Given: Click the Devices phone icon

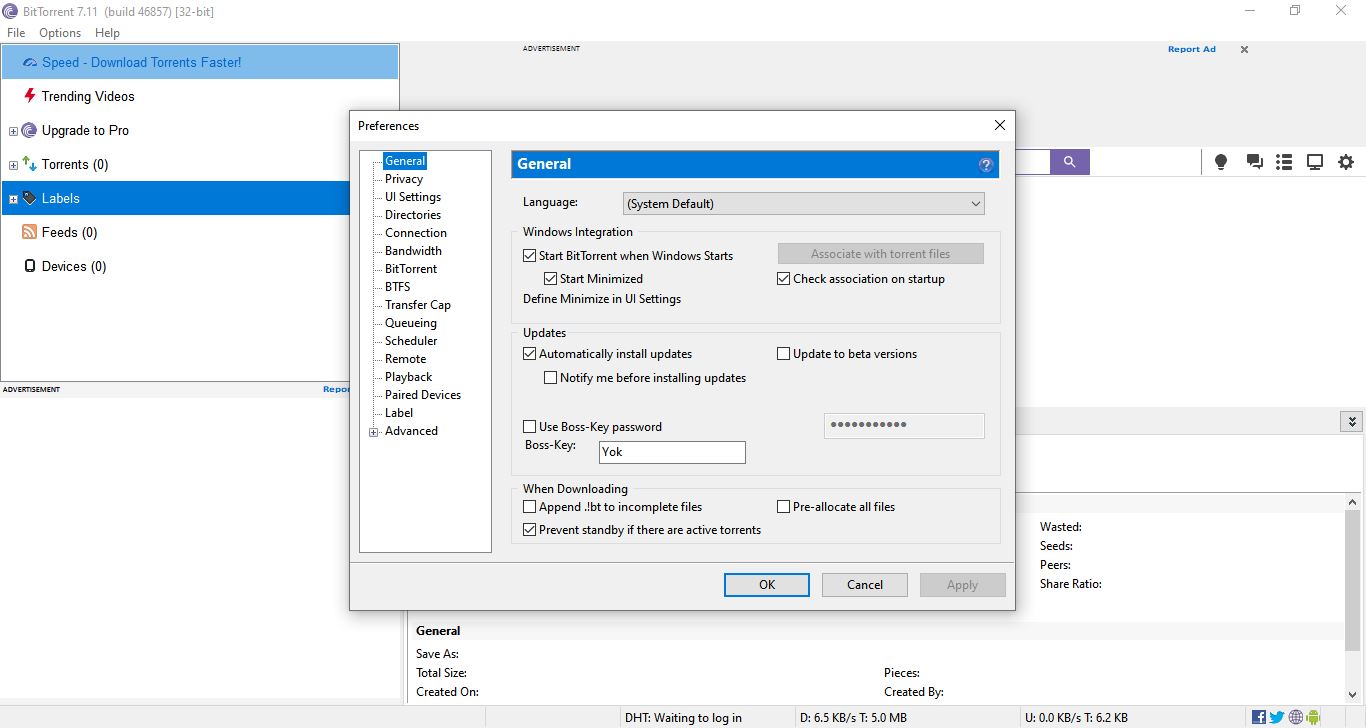Looking at the screenshot, I should pyautogui.click(x=29, y=266).
